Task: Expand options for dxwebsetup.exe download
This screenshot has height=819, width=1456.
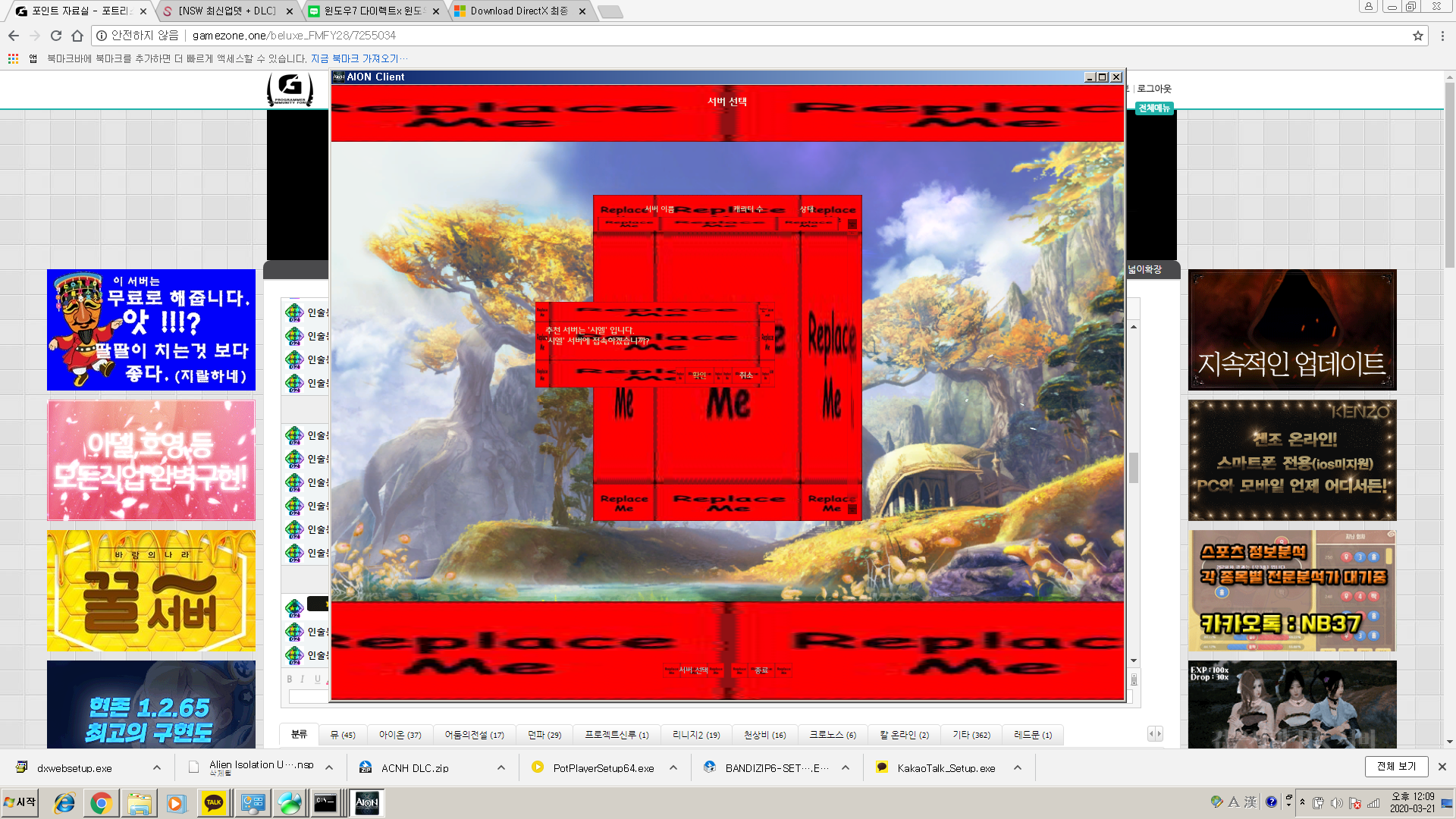Action: [x=157, y=767]
